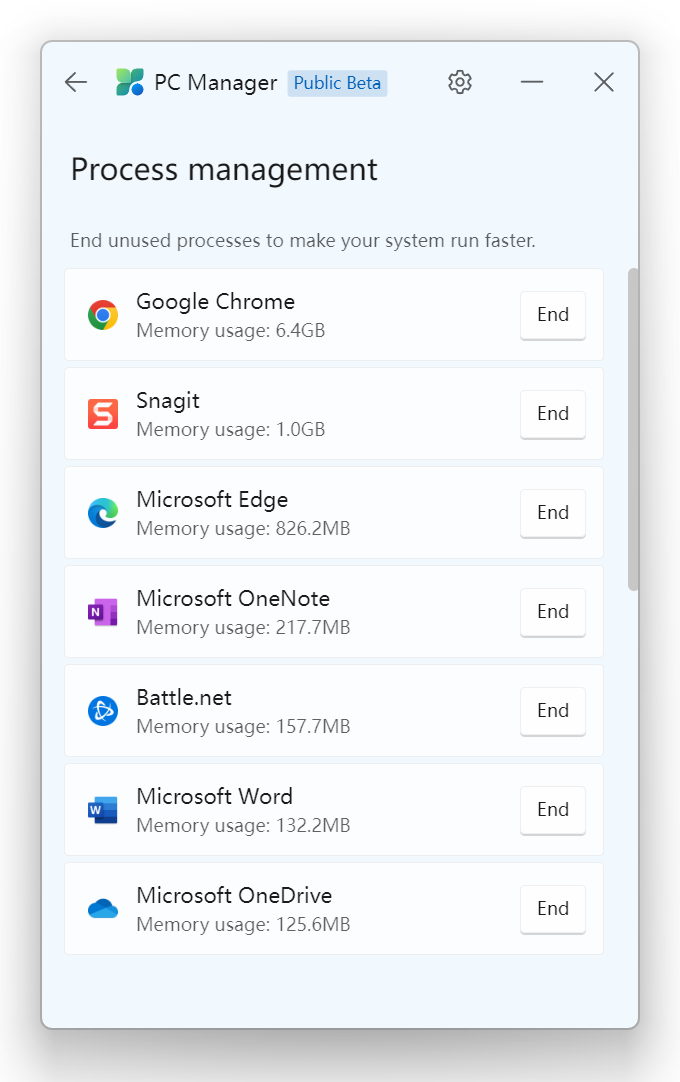Viewport: 680px width, 1082px height.
Task: End the Battle.net process
Action: (553, 711)
